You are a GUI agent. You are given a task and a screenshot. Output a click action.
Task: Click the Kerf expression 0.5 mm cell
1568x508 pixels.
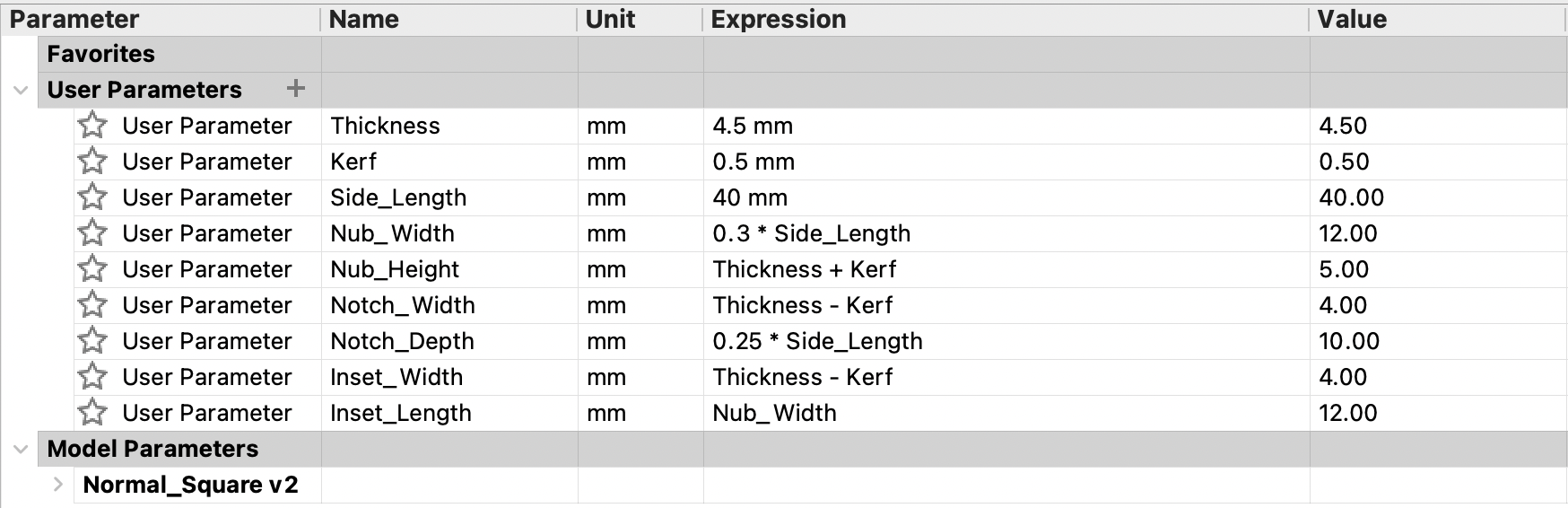[x=1006, y=162]
